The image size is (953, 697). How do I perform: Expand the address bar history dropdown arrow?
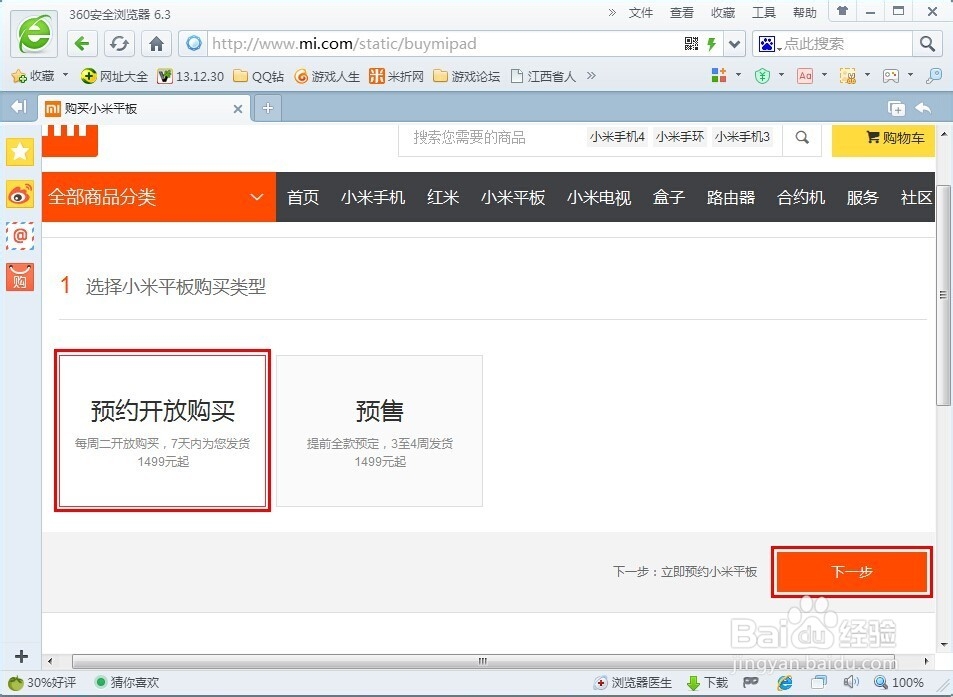734,44
